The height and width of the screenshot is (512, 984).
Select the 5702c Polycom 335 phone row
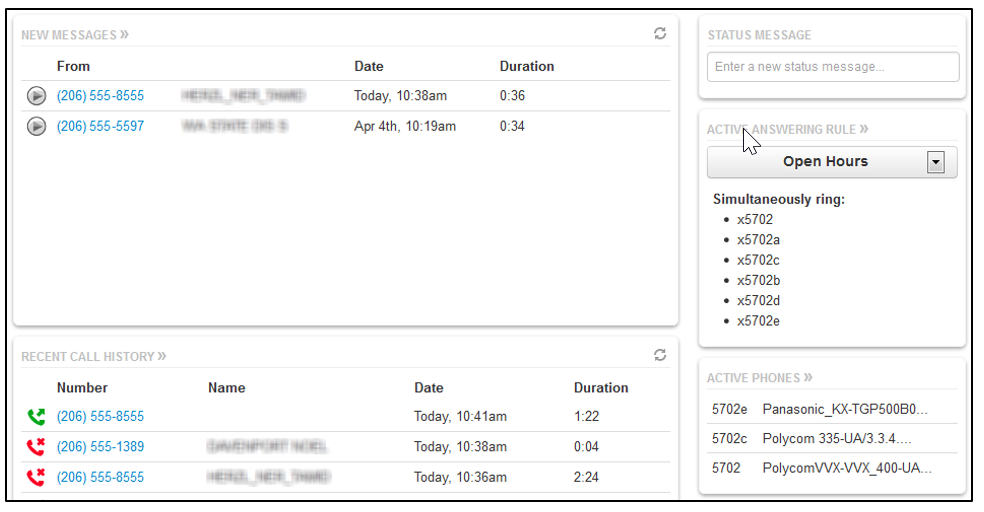coord(832,438)
